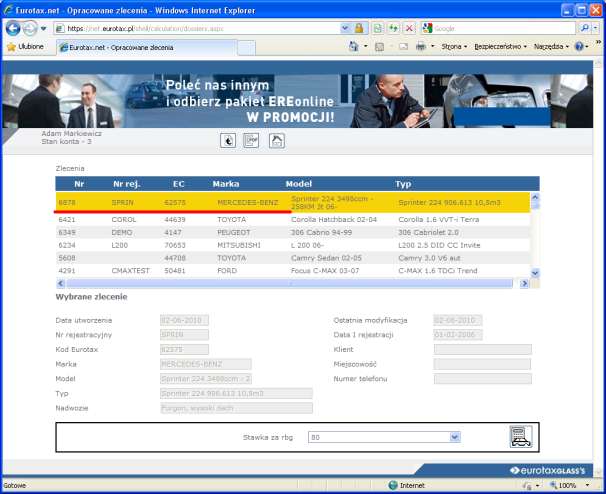Click the Ostatnia modyfikacja date field
Viewport: 606px width, 494px height.
coord(458,320)
